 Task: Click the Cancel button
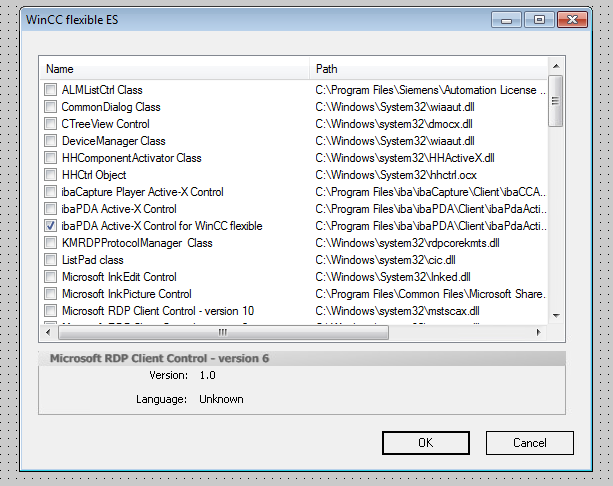tap(530, 443)
